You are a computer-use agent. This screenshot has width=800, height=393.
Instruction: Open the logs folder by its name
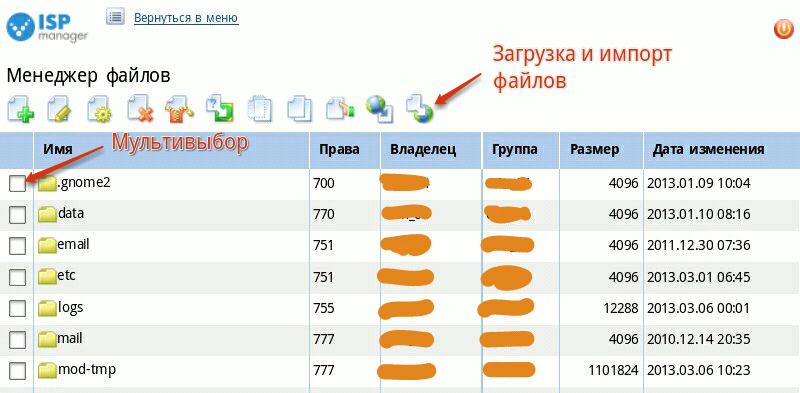click(x=70, y=307)
